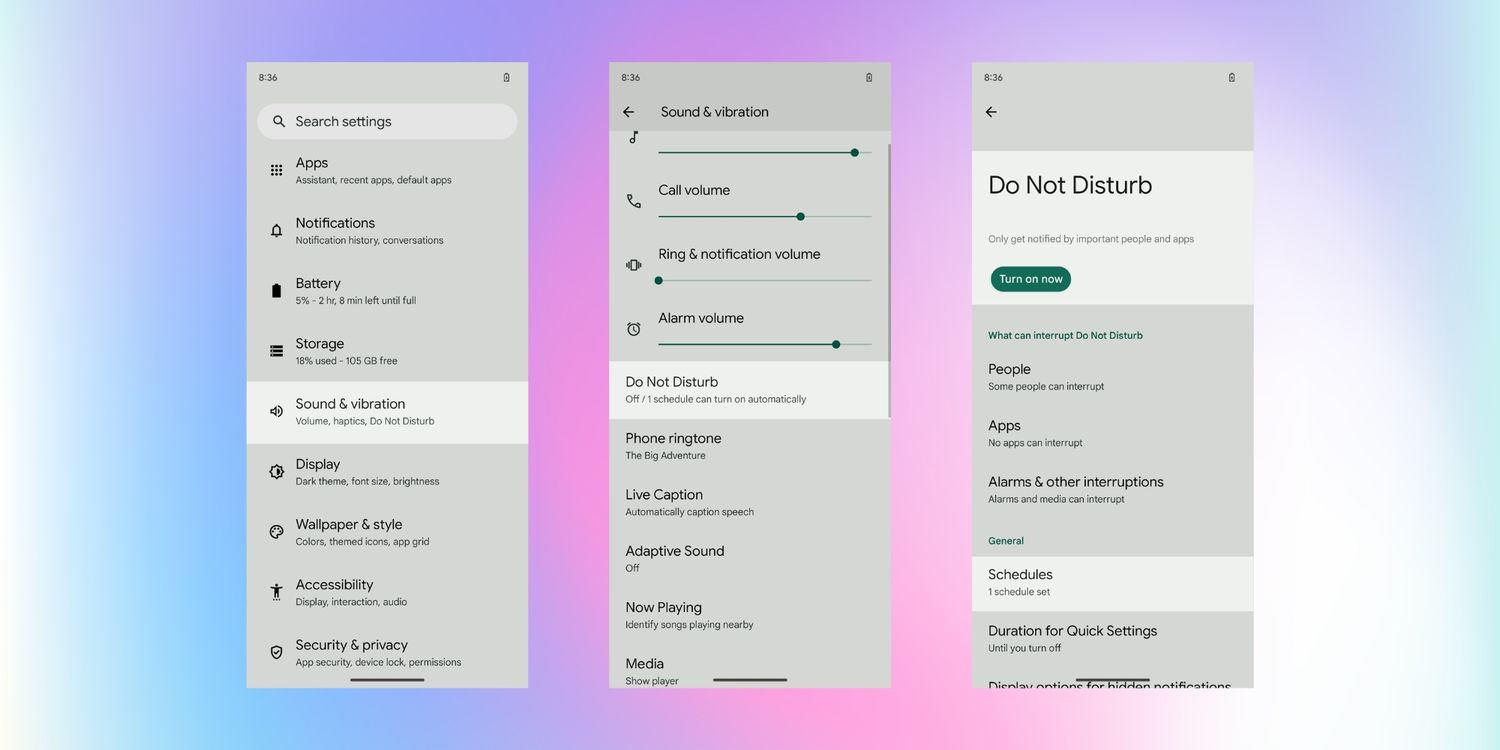Click the Search settings field

[x=387, y=121]
